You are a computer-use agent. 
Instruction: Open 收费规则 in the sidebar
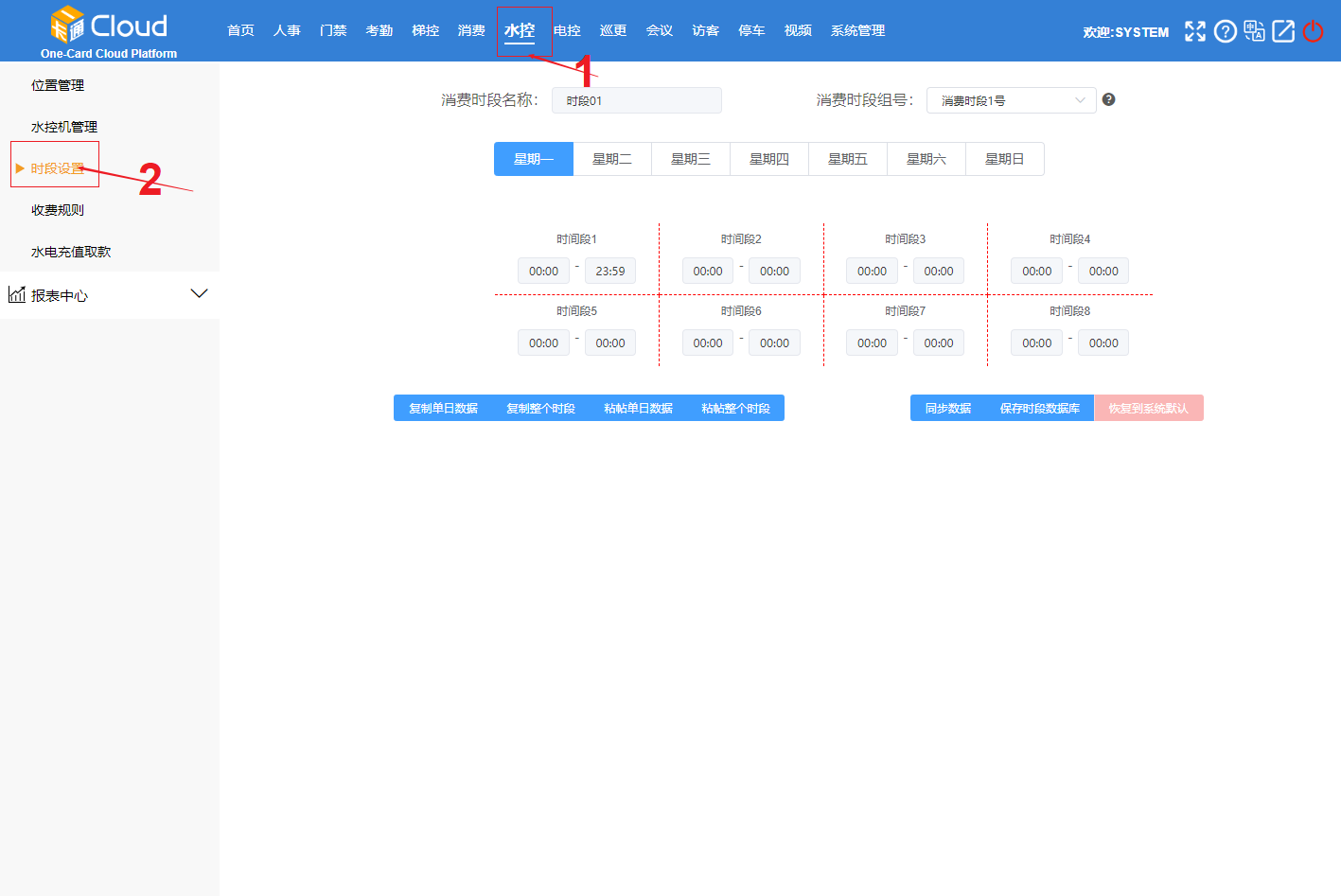click(58, 210)
